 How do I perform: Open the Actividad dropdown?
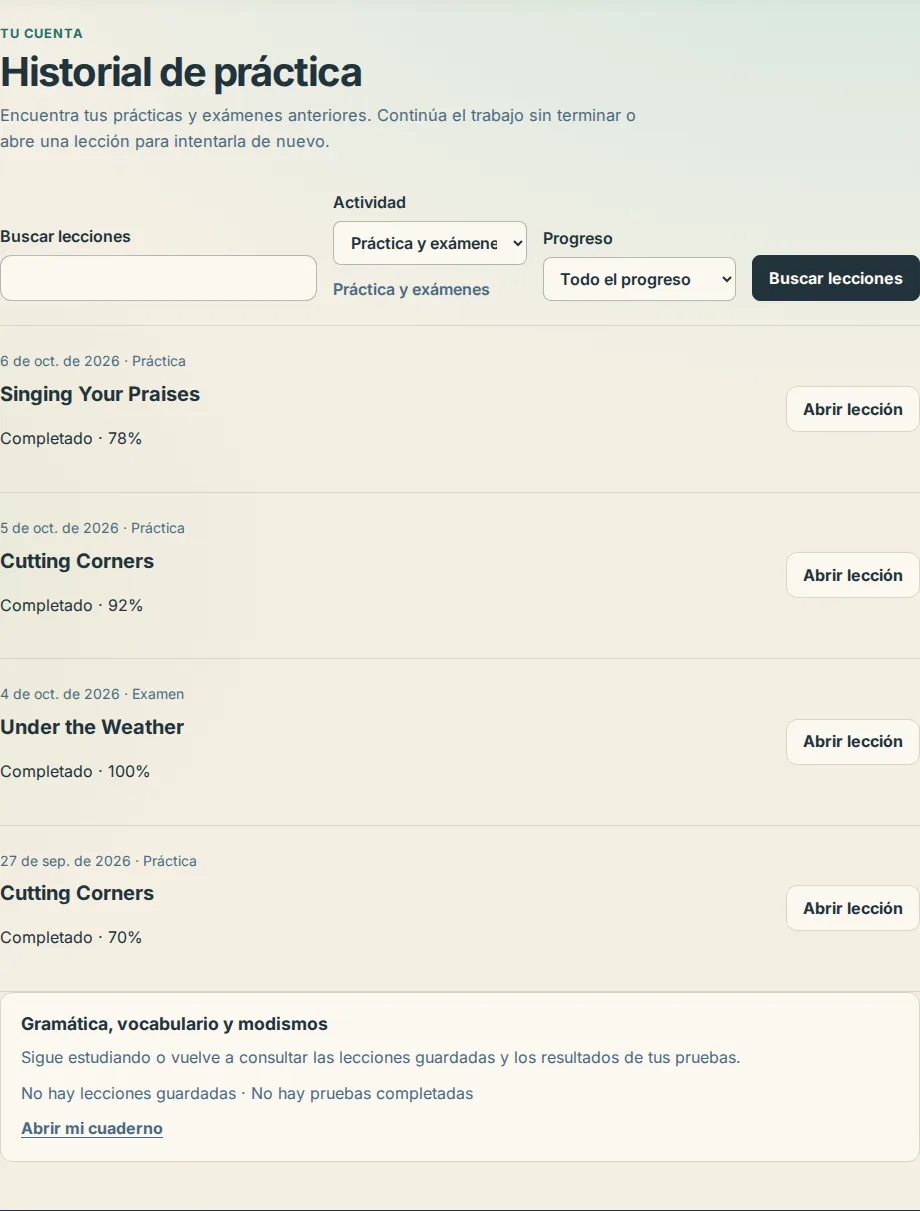pos(430,243)
